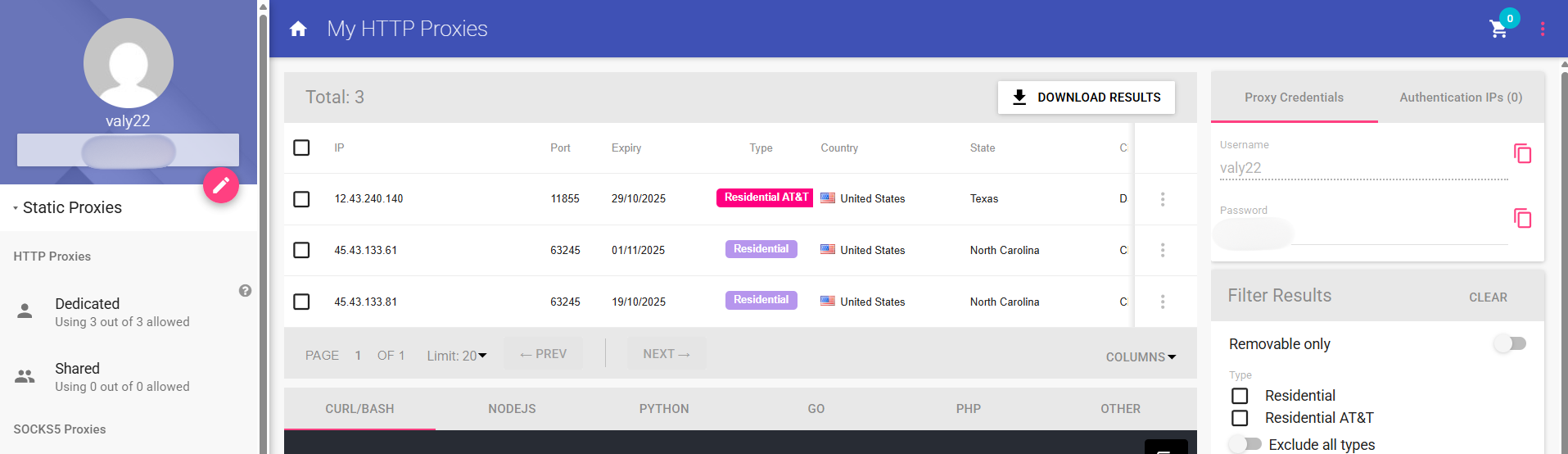Copy the password to clipboard
The height and width of the screenshot is (454, 1568).
tap(1522, 218)
